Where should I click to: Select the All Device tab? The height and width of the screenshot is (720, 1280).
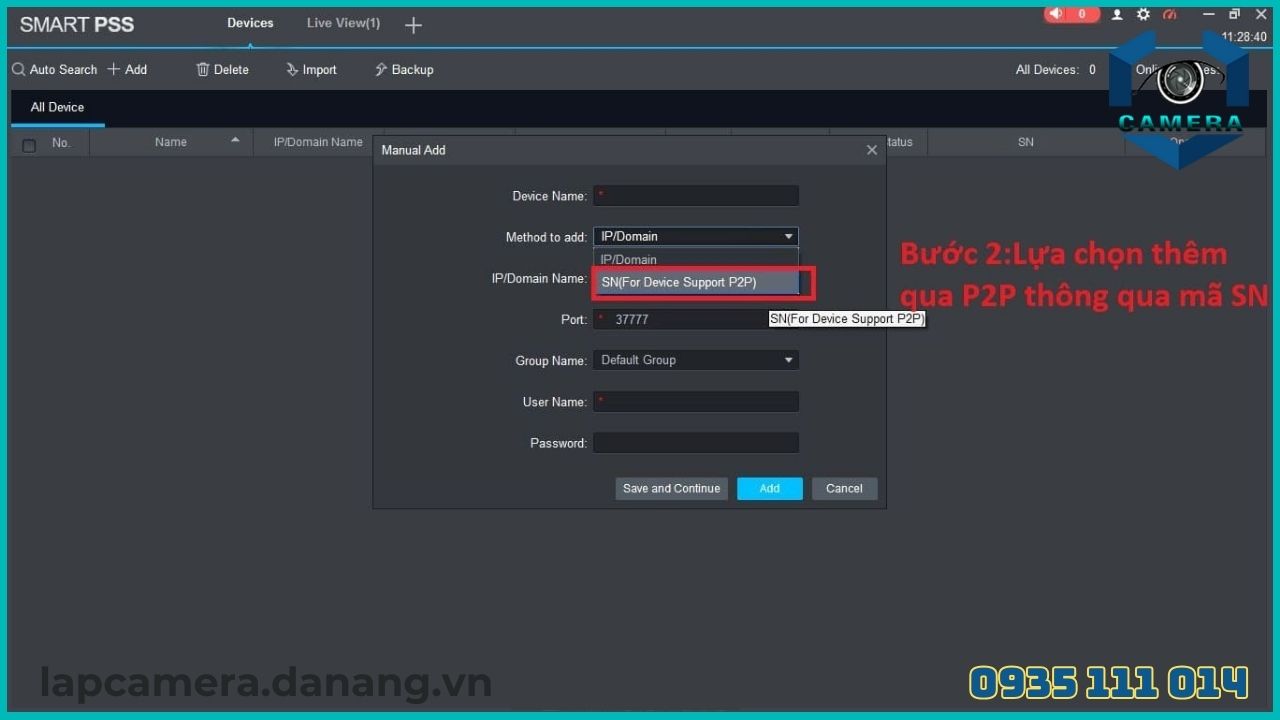tap(57, 108)
